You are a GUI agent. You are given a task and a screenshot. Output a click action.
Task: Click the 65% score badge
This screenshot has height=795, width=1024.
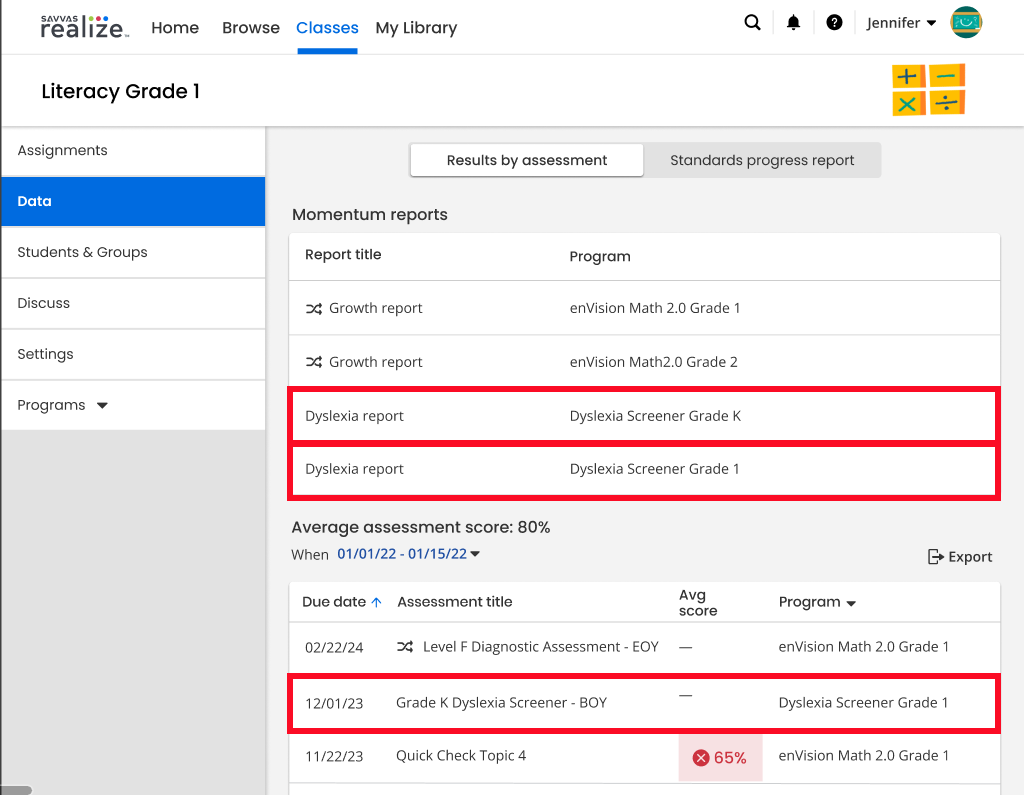tap(720, 758)
